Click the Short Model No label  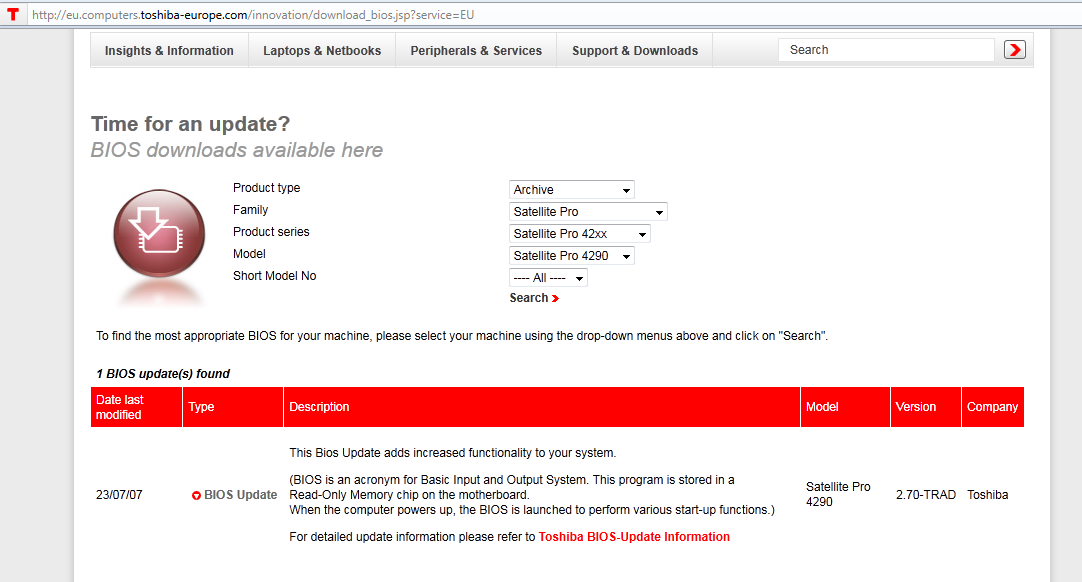click(275, 276)
